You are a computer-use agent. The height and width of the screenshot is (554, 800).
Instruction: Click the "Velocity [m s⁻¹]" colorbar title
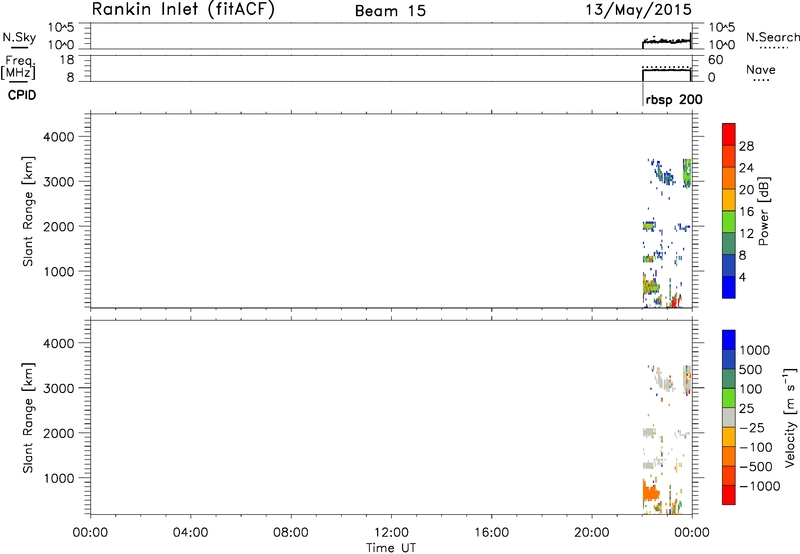[790, 417]
